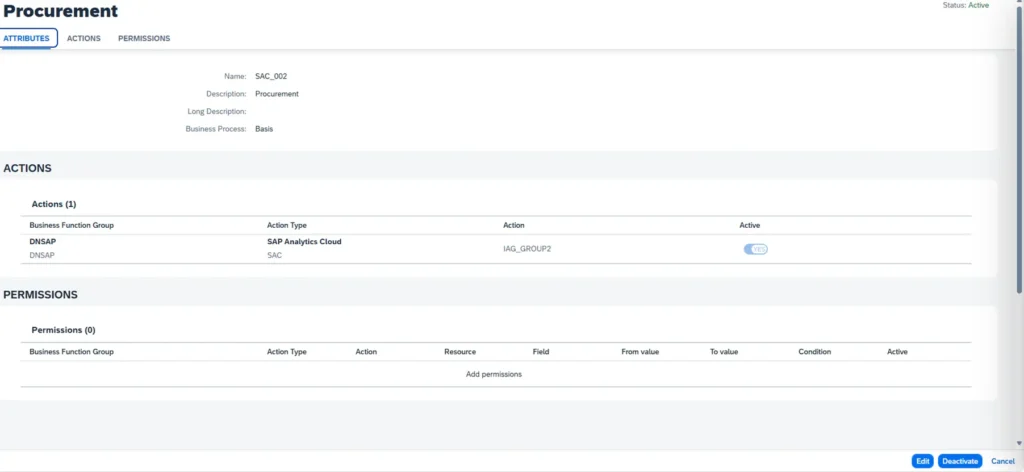The image size is (1024, 472).
Task: Click the IAG_GROUP2 action entry
Action: pyautogui.click(x=527, y=249)
